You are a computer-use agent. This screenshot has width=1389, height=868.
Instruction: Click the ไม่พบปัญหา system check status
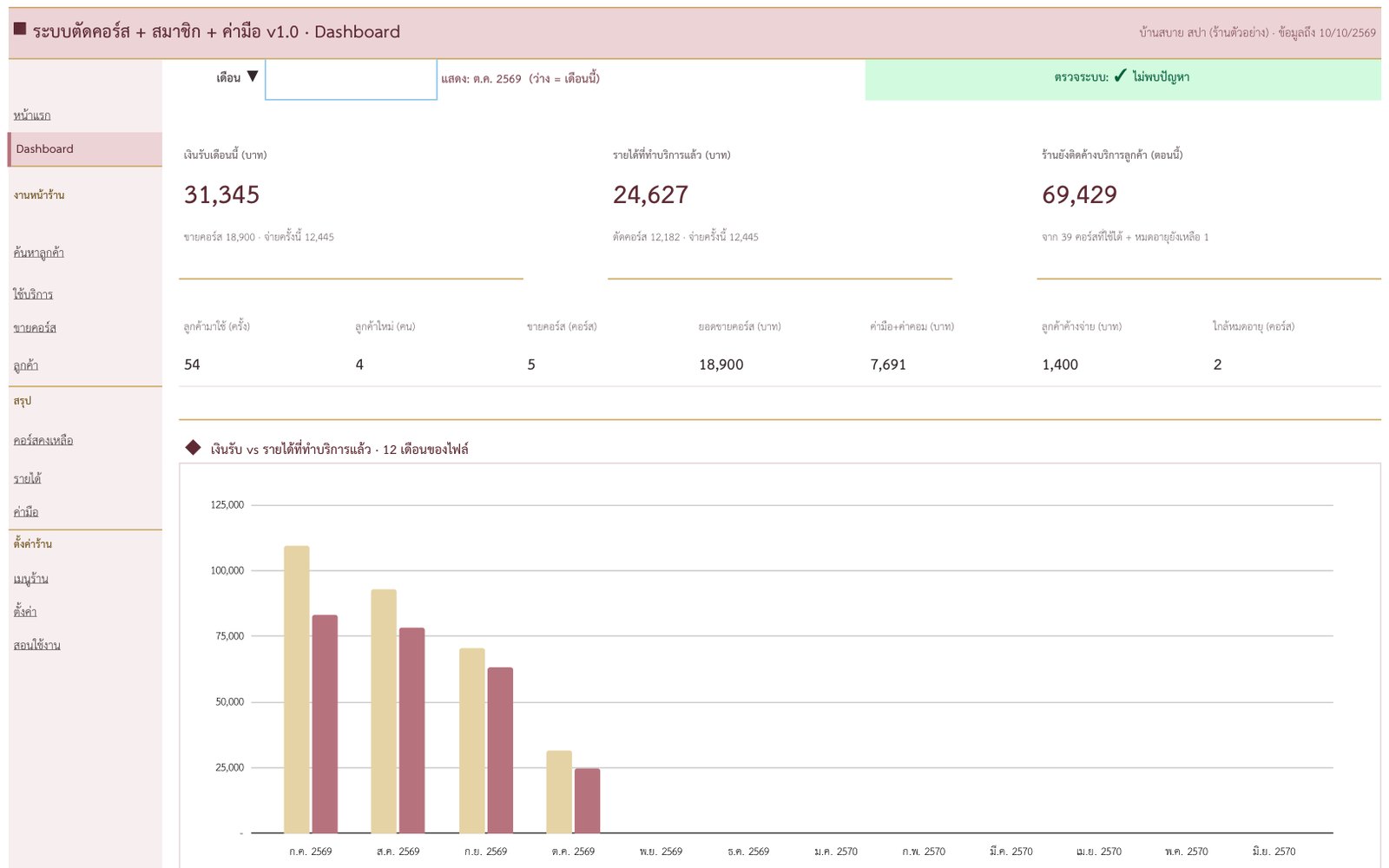click(x=1161, y=77)
